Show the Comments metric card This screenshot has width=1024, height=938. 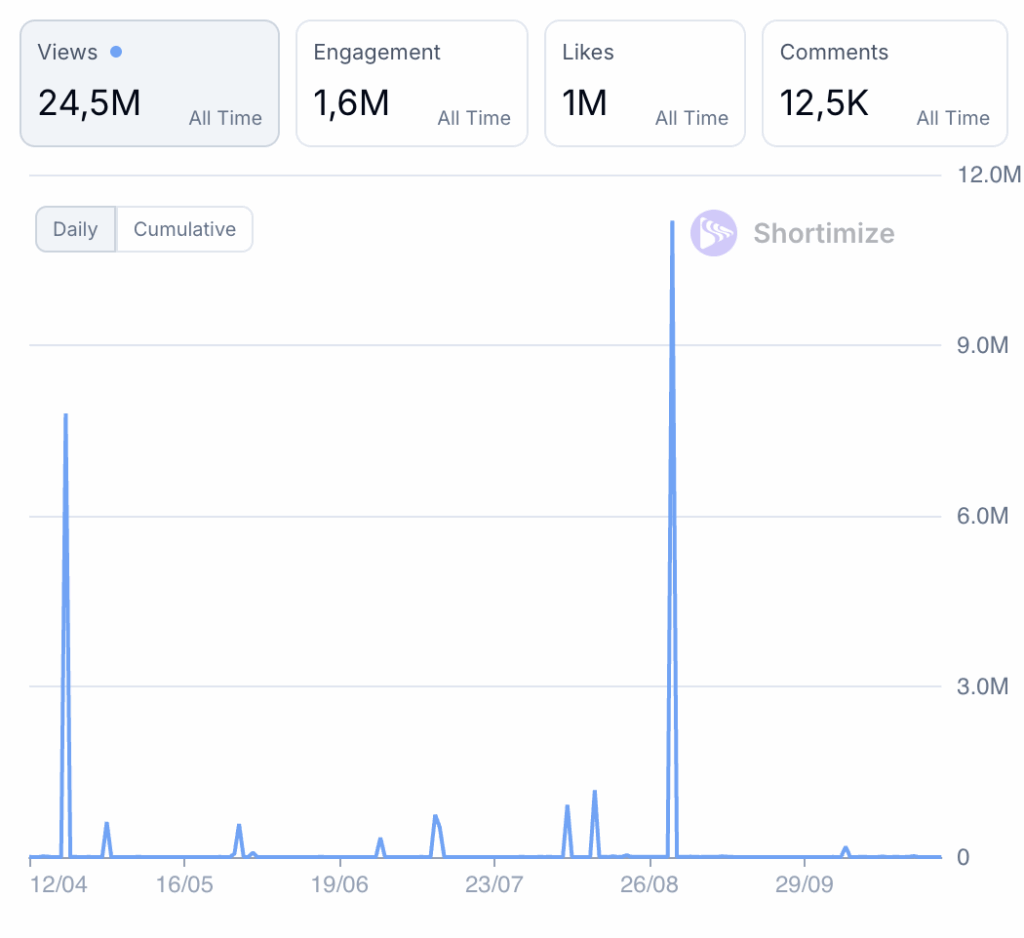[884, 83]
